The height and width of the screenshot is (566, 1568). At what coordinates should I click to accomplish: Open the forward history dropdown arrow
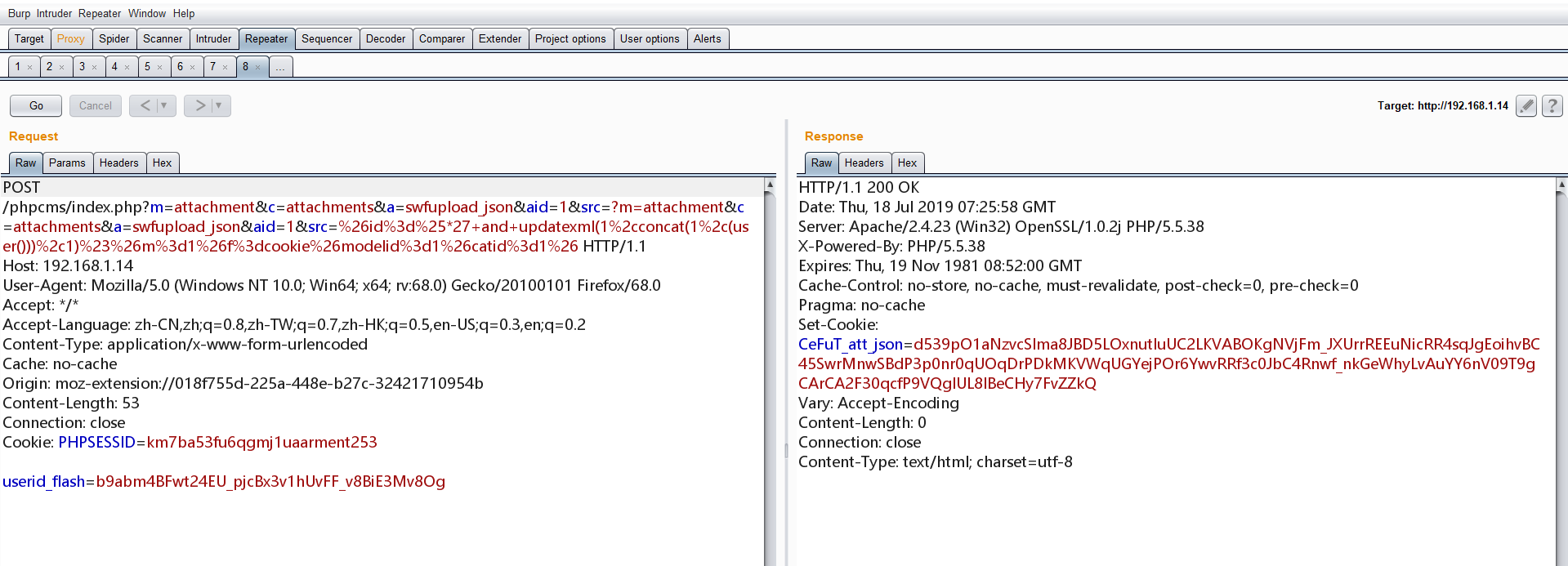(x=219, y=105)
